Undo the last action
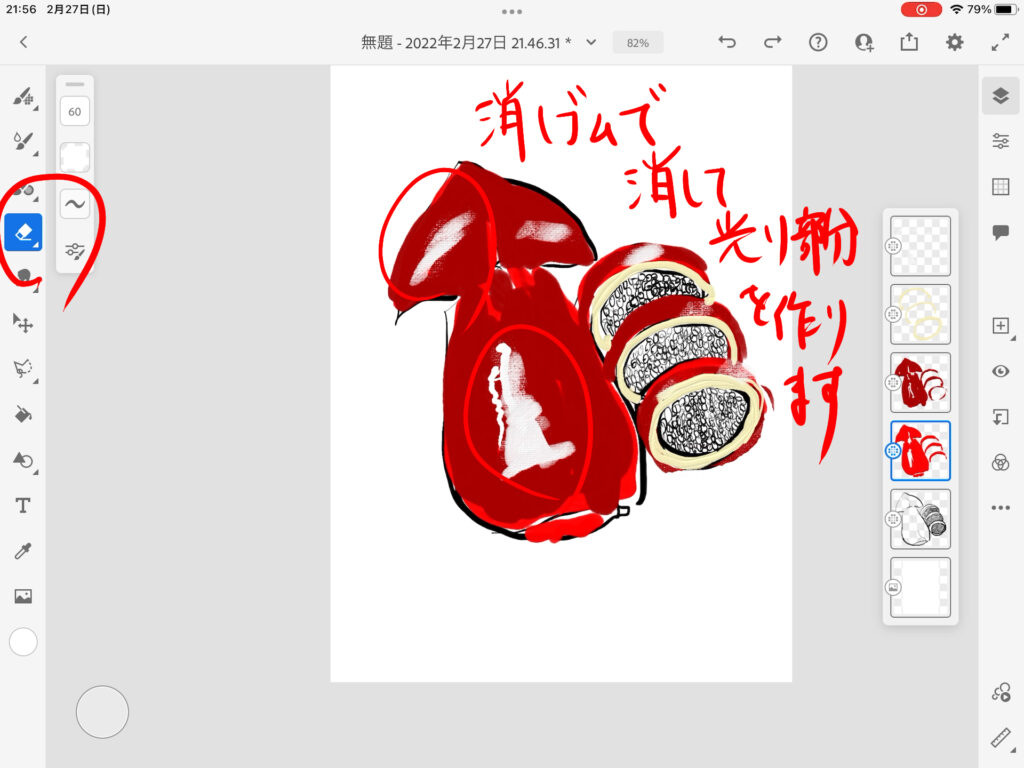This screenshot has height=768, width=1024. (x=727, y=42)
